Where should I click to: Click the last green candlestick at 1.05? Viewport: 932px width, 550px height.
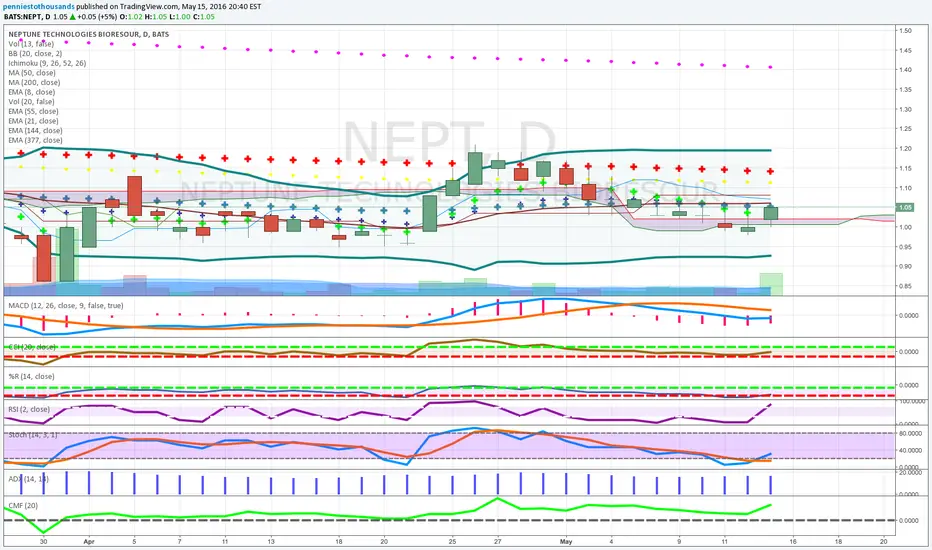coord(771,214)
